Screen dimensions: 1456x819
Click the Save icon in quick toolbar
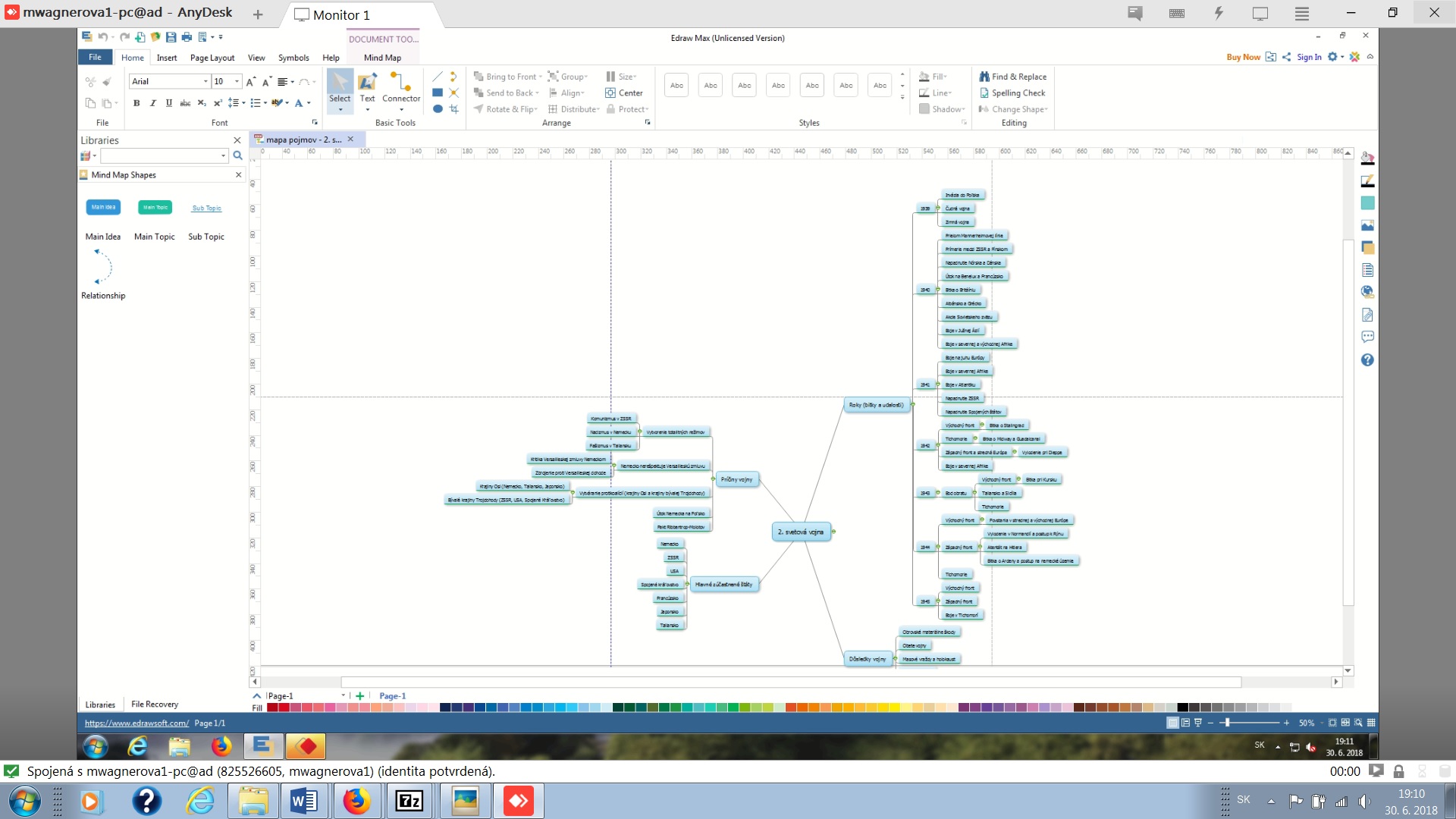click(171, 37)
